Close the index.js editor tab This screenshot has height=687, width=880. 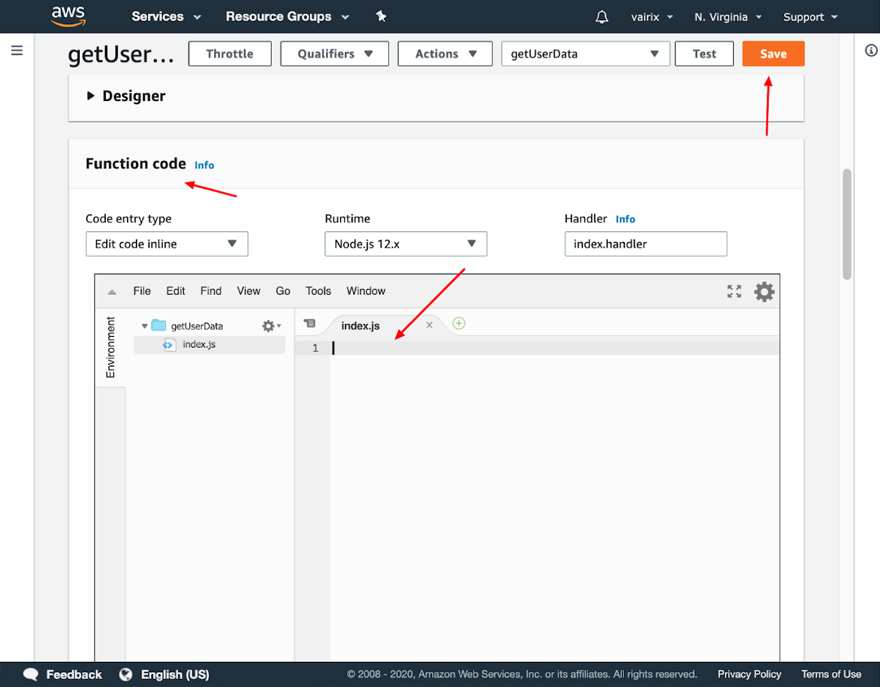tap(429, 325)
